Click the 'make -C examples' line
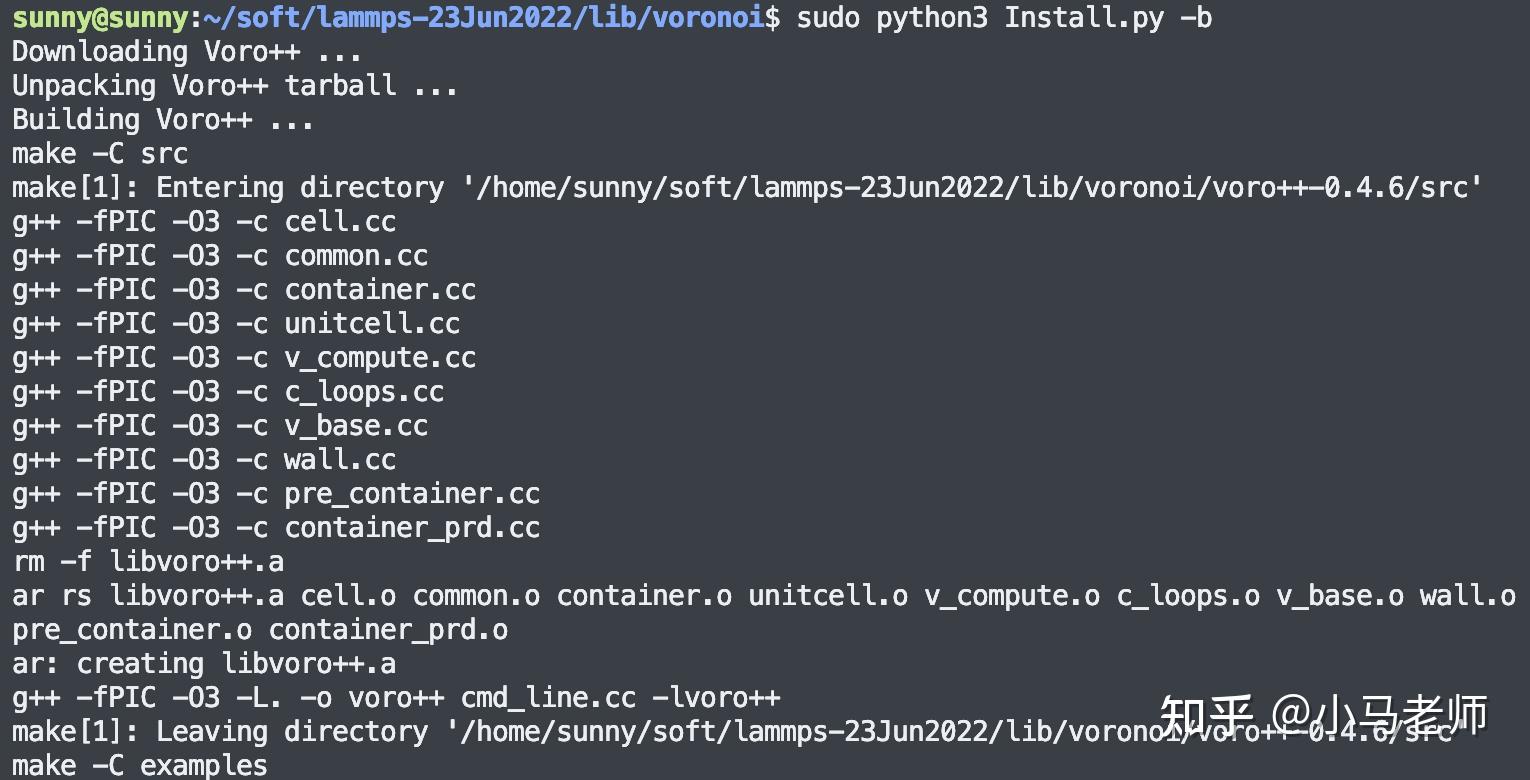This screenshot has width=1530, height=780. tap(140, 765)
